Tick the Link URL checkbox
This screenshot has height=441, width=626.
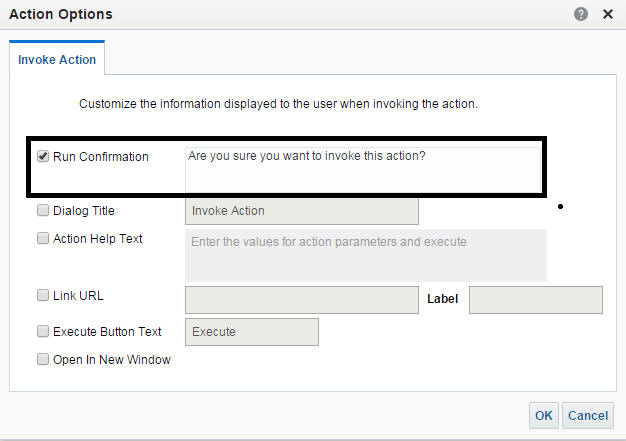point(43,295)
